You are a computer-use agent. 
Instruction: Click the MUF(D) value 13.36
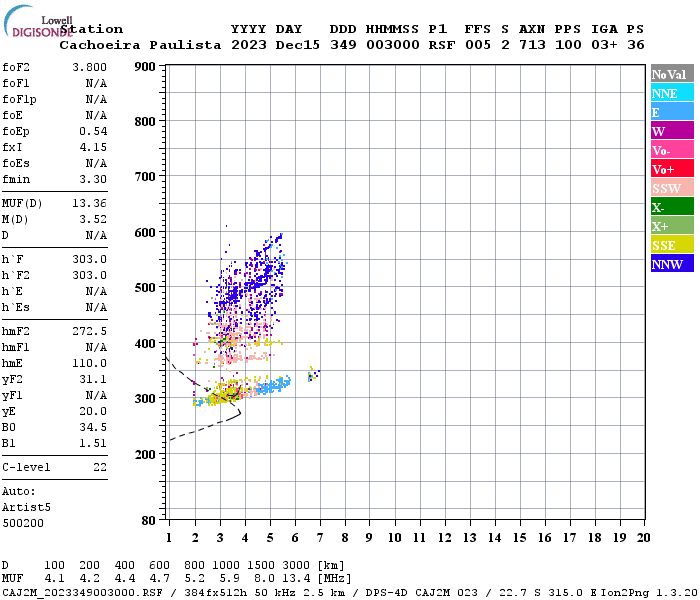point(90,204)
